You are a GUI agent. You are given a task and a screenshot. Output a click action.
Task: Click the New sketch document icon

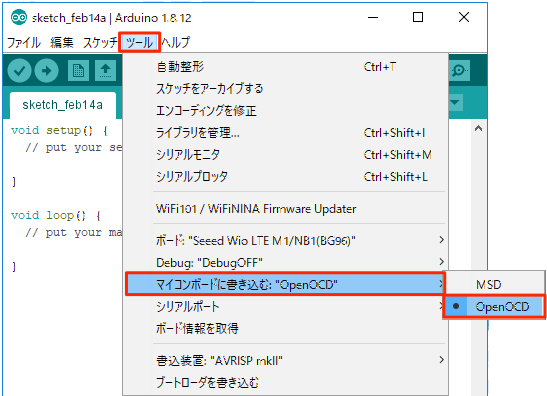78,71
